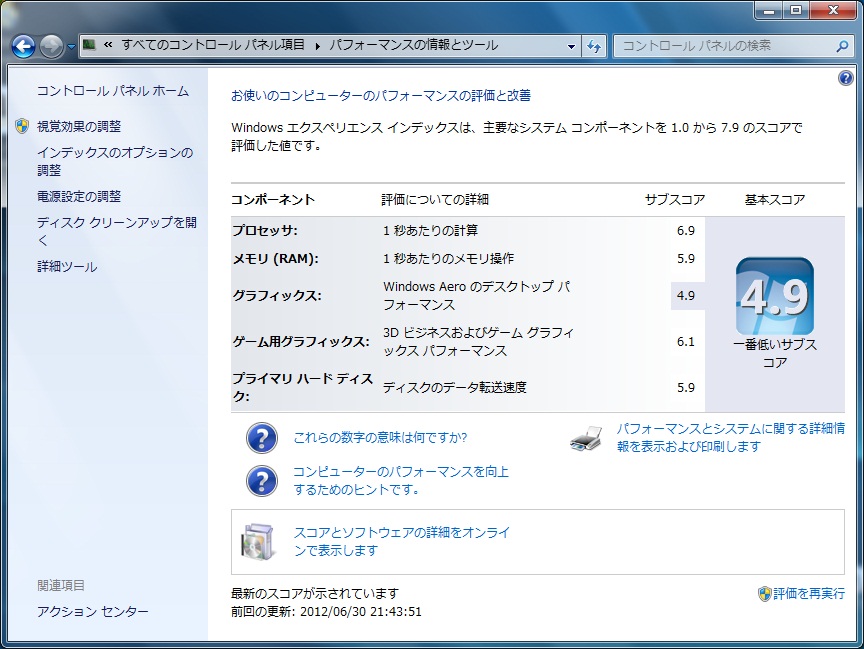Expand the breadcrumb arrow after すべてのコントロール パネル項目
The image size is (864, 649).
tap(317, 46)
